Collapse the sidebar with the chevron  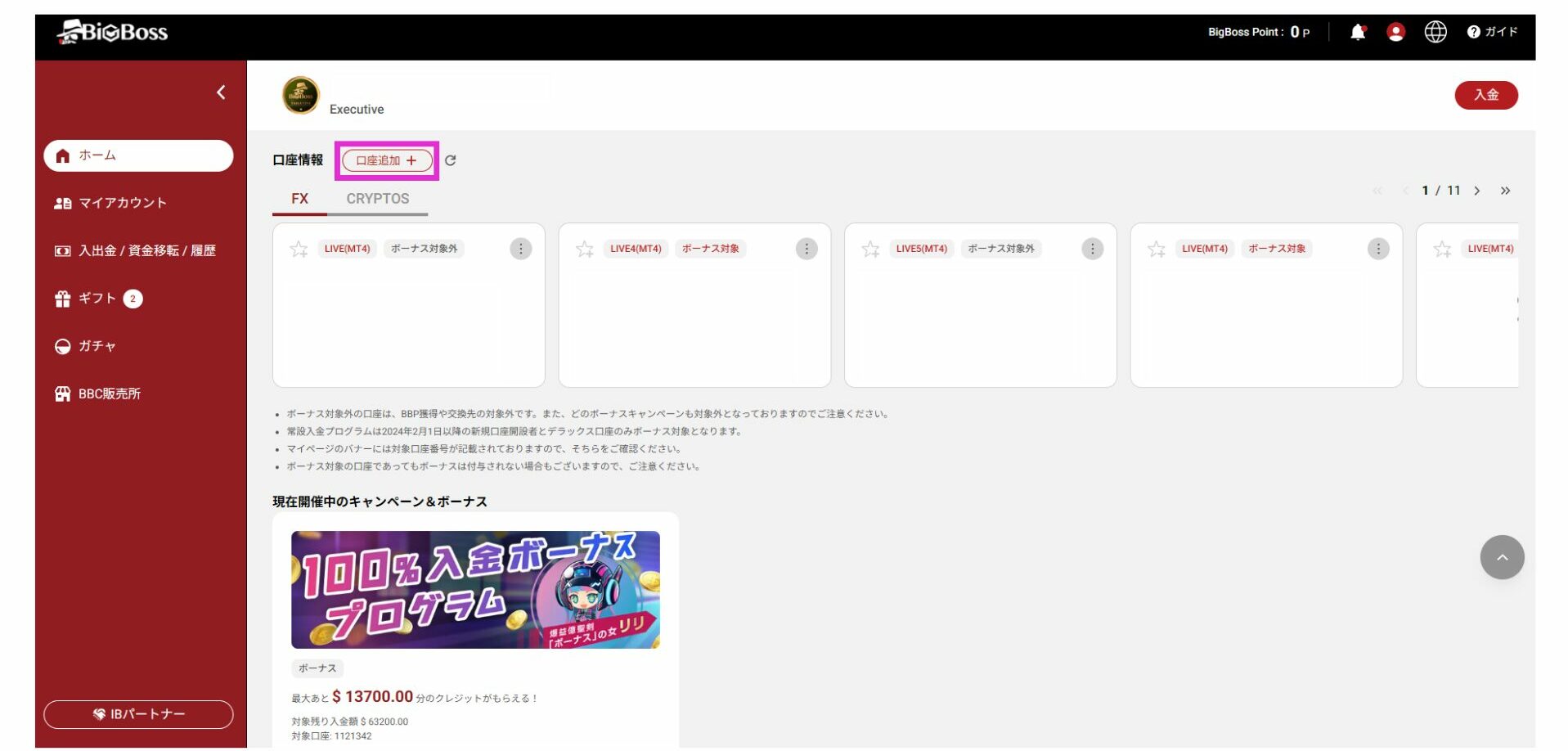pos(219,92)
